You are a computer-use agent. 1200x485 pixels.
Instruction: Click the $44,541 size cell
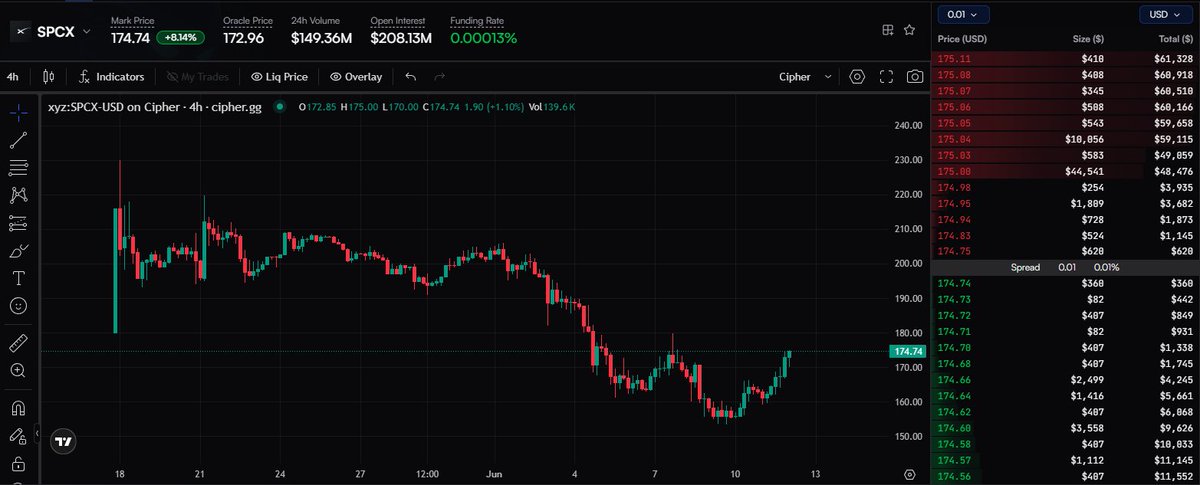pos(1085,171)
